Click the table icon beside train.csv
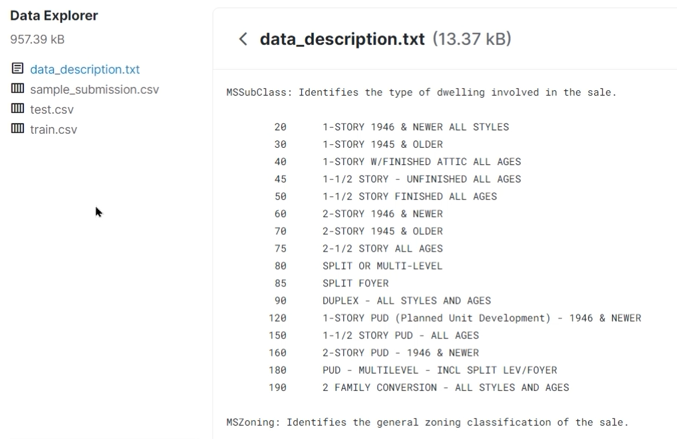The width and height of the screenshot is (677, 439). click(17, 129)
